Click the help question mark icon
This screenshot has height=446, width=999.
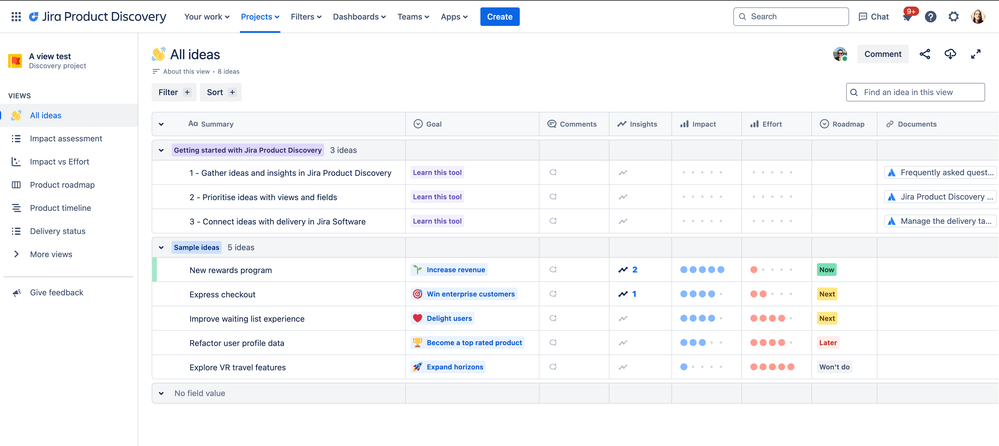[930, 17]
